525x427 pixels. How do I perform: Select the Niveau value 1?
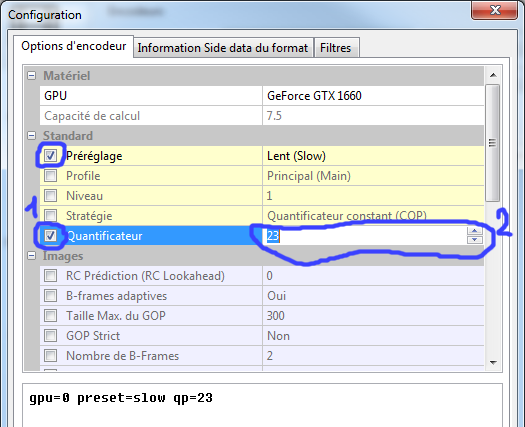373,196
